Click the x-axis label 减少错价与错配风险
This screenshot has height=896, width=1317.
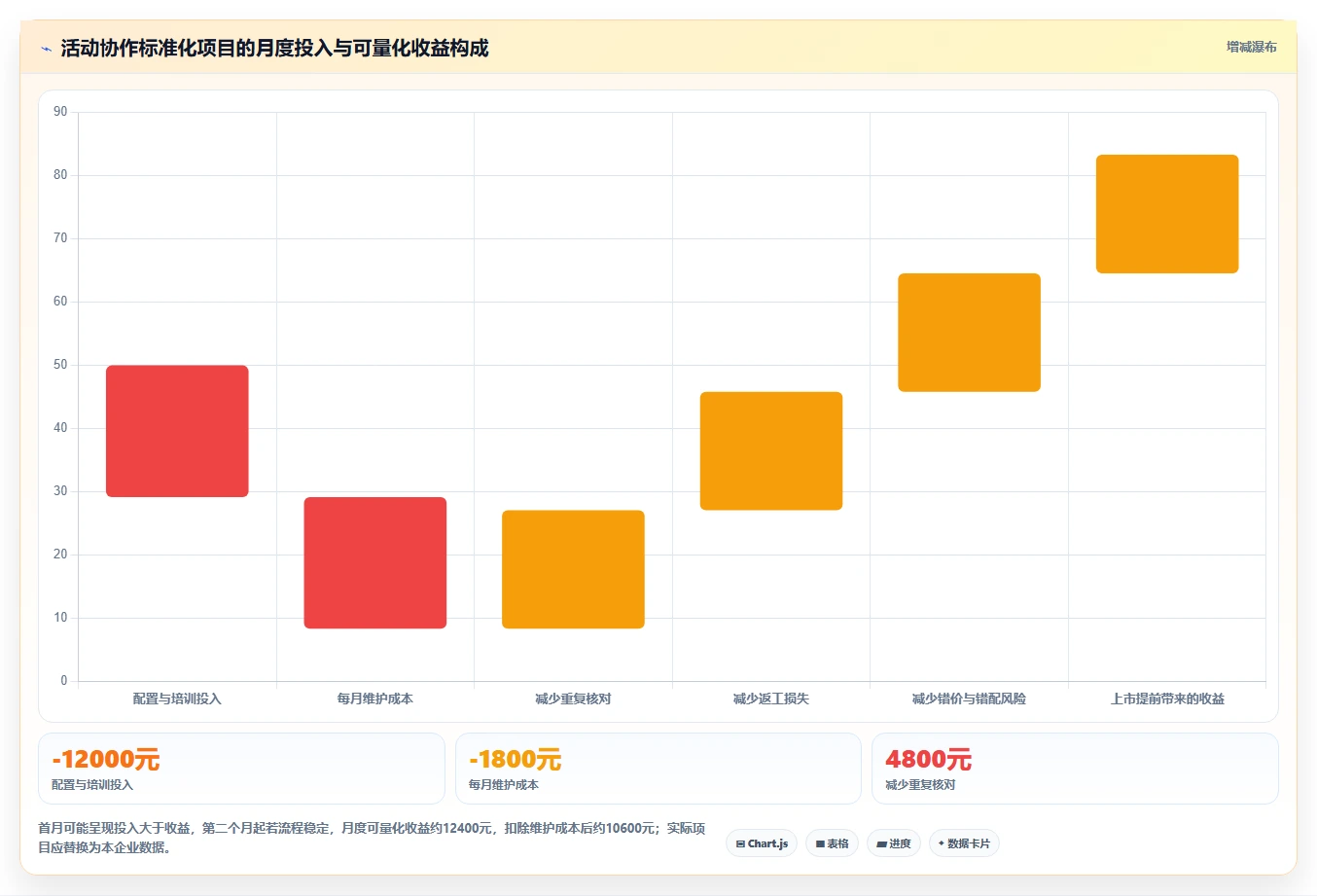969,699
